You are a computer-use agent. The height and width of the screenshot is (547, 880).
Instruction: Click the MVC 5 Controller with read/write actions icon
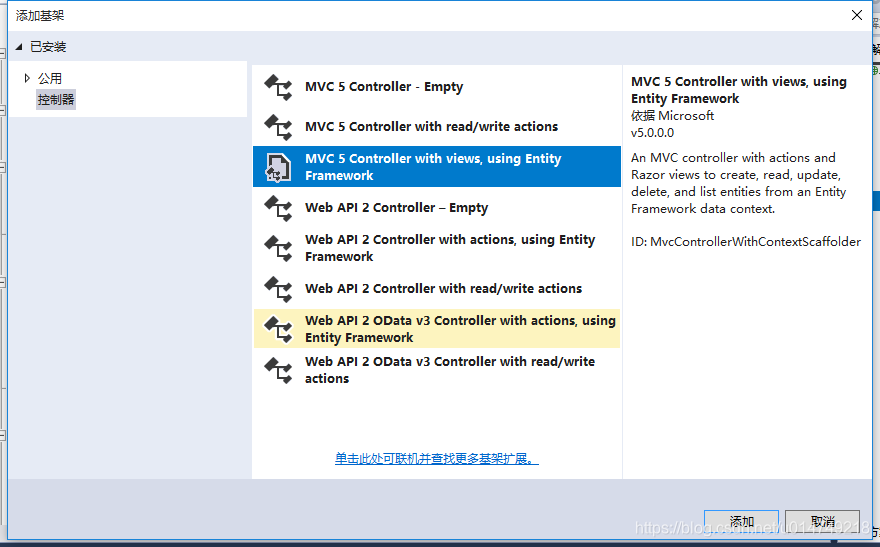pos(278,127)
